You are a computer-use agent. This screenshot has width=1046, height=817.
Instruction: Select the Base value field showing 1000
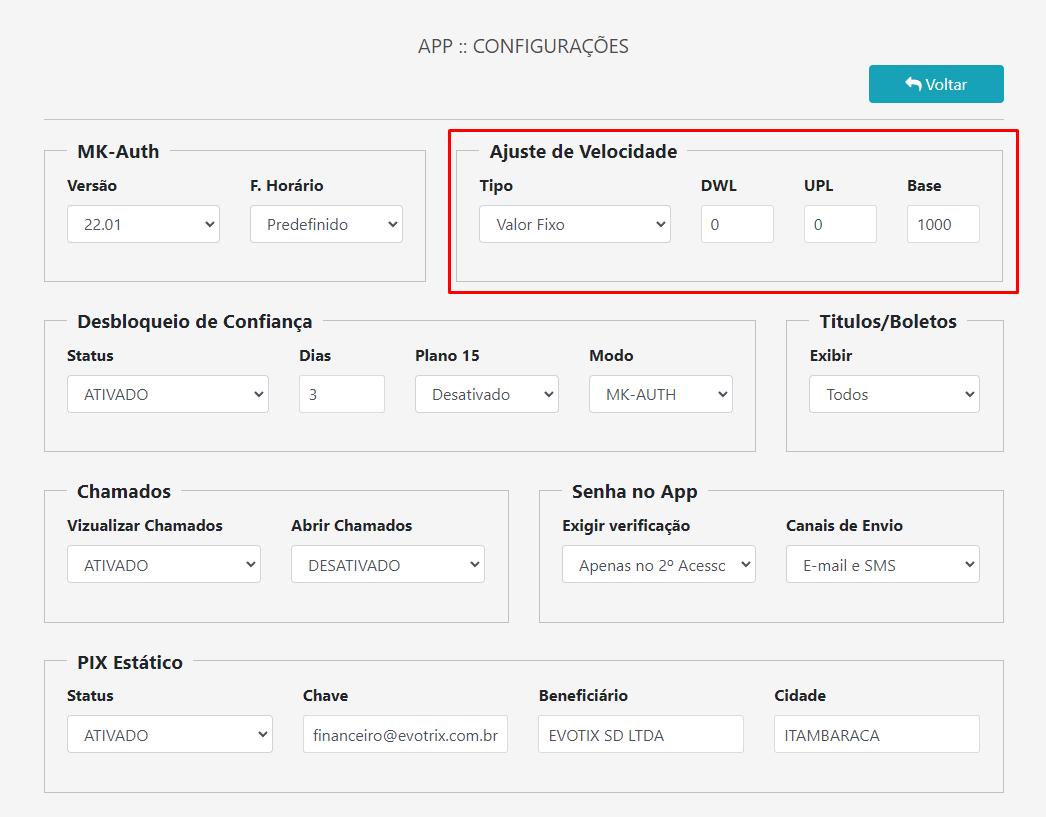coord(942,224)
